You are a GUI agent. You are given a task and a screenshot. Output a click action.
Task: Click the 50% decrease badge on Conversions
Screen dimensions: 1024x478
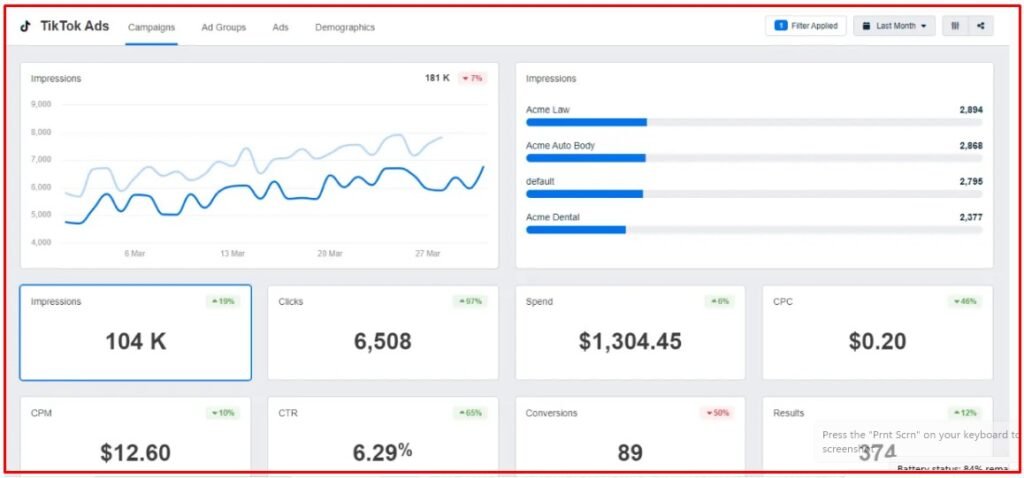(x=718, y=413)
